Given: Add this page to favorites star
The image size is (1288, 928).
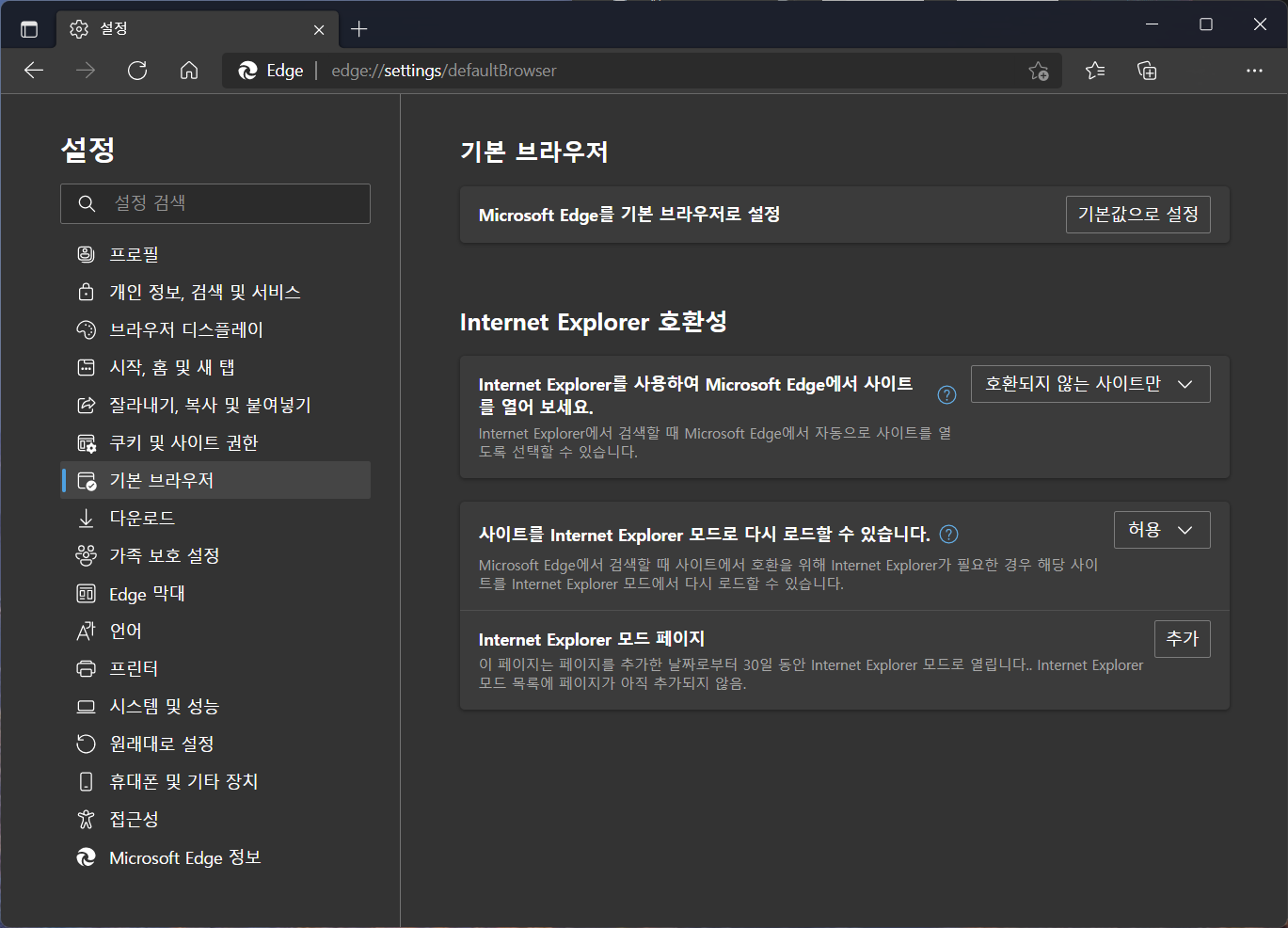Looking at the screenshot, I should [x=1039, y=71].
